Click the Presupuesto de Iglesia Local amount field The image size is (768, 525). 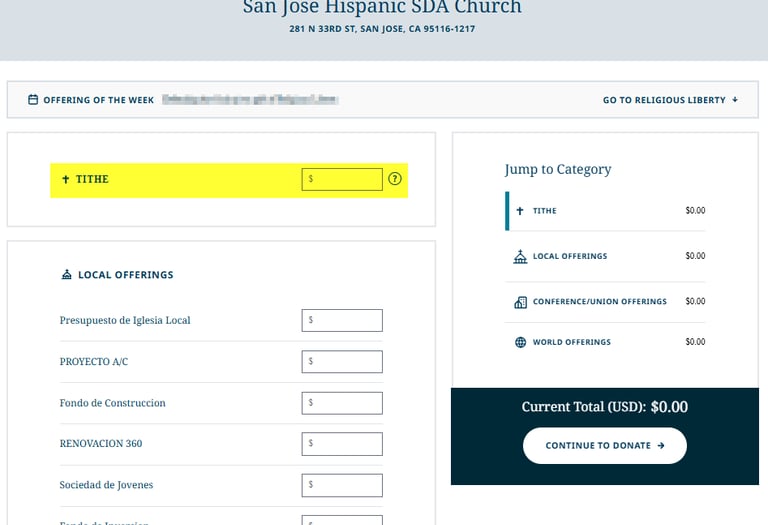[x=342, y=320]
